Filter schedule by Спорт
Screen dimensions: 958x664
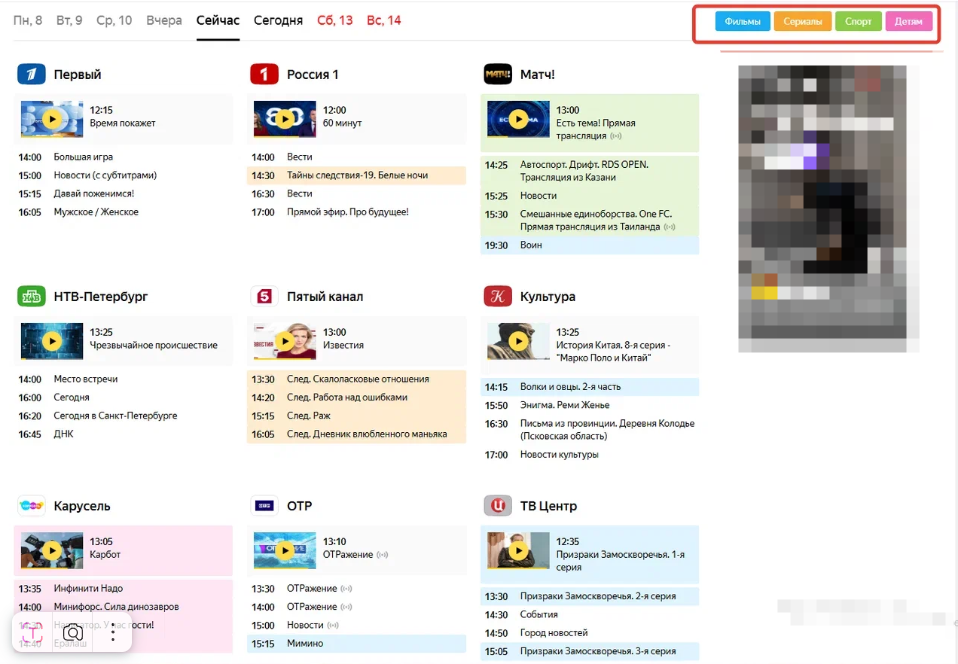pyautogui.click(x=858, y=21)
